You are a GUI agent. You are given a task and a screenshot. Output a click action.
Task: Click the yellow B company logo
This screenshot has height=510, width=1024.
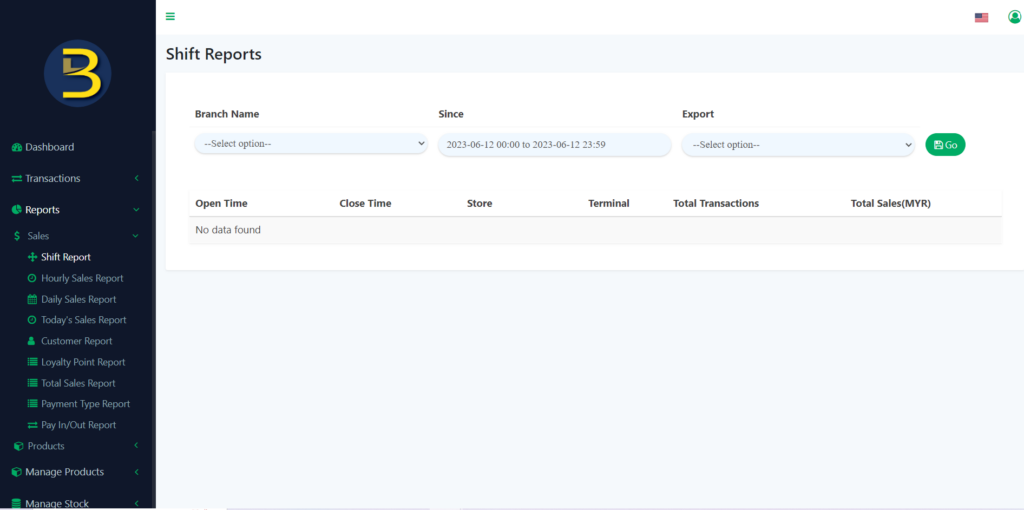click(x=77, y=74)
